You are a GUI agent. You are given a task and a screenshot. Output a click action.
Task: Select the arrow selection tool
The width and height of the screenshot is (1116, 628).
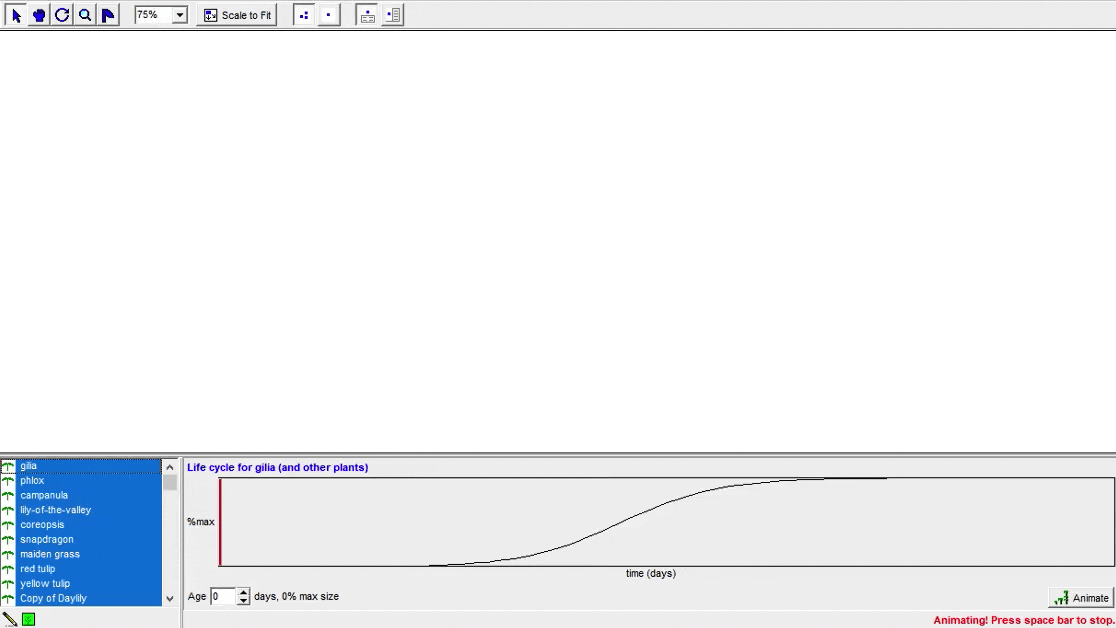(x=14, y=14)
